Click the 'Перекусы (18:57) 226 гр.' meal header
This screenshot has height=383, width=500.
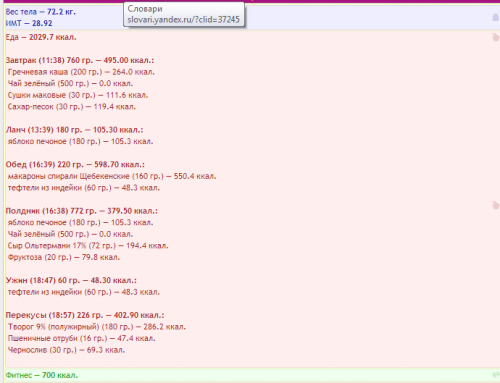click(x=85, y=315)
